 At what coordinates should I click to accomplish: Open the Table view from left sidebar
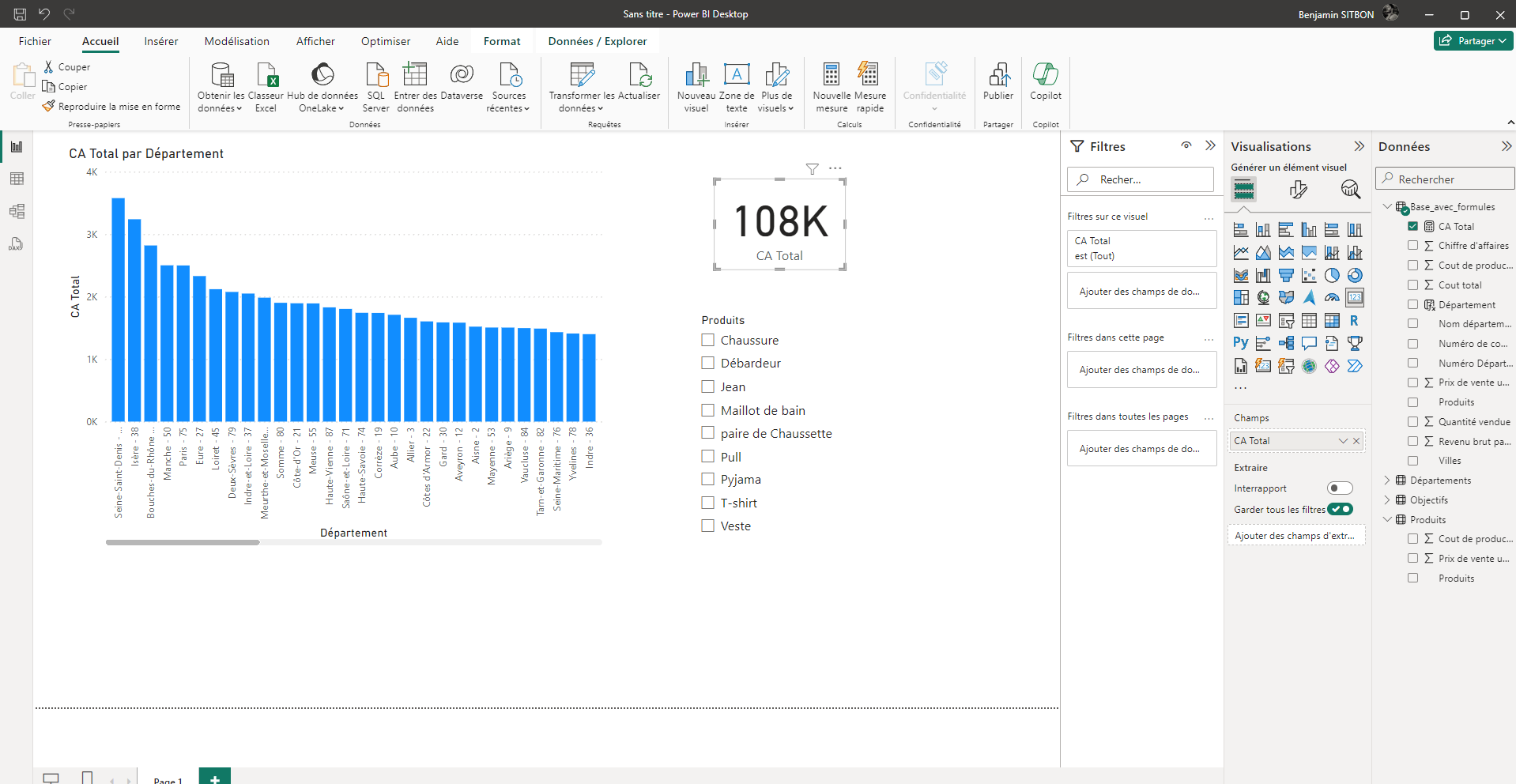tap(17, 179)
